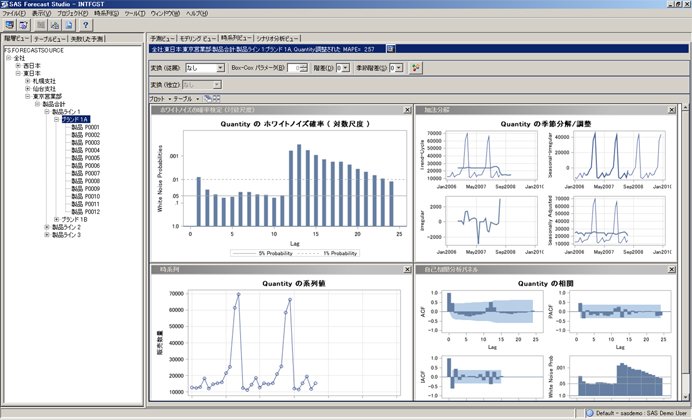Click the first project icon in the main toolbar

[x=10, y=25]
